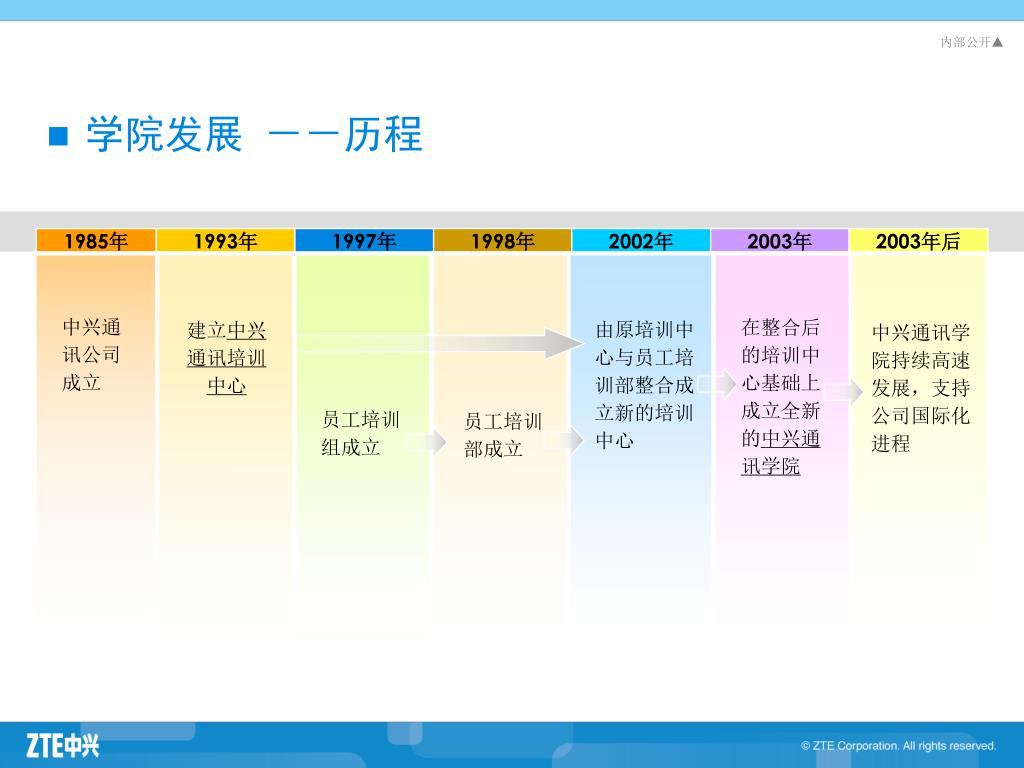
Task: Click the 内部公开▲ label
Action: click(971, 42)
